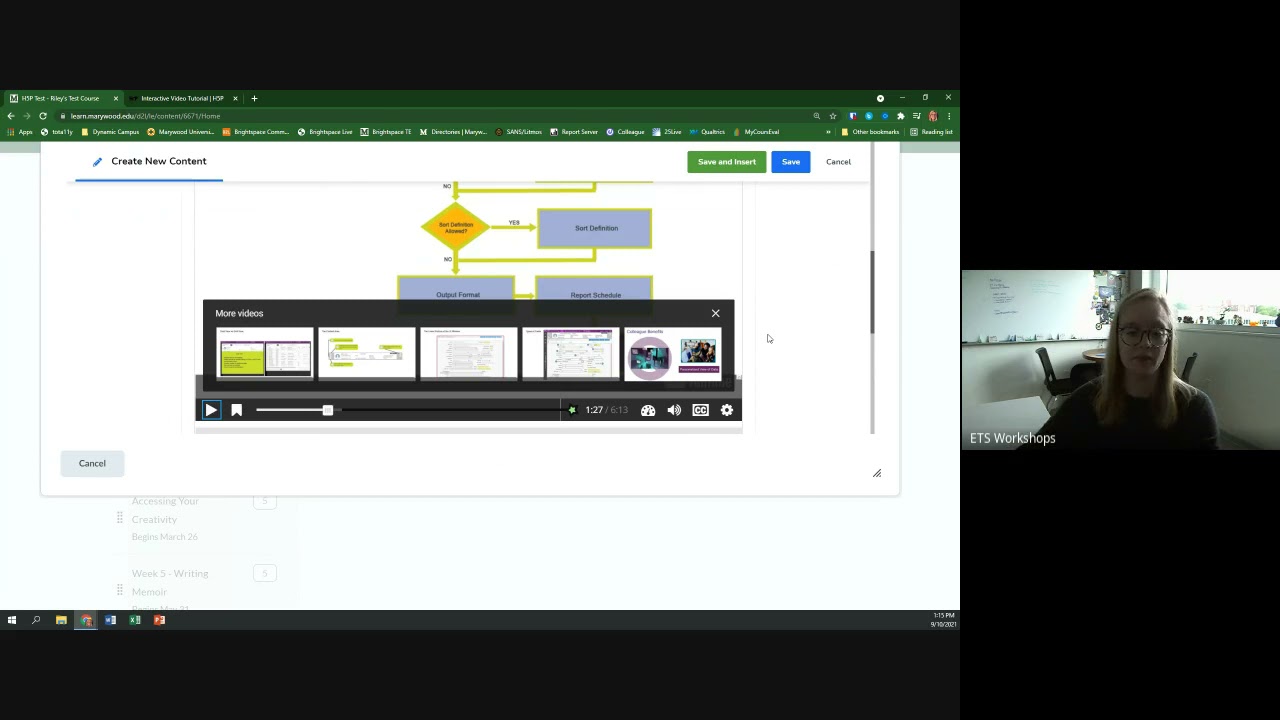Open the video bookmarks menu
Screen dimensions: 1280x720
coord(237,410)
